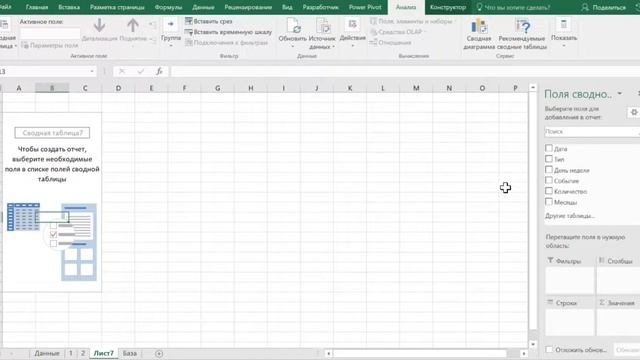Click the vertical scrollbar up arrow
The width and height of the screenshot is (640, 360).
pyautogui.click(x=533, y=88)
